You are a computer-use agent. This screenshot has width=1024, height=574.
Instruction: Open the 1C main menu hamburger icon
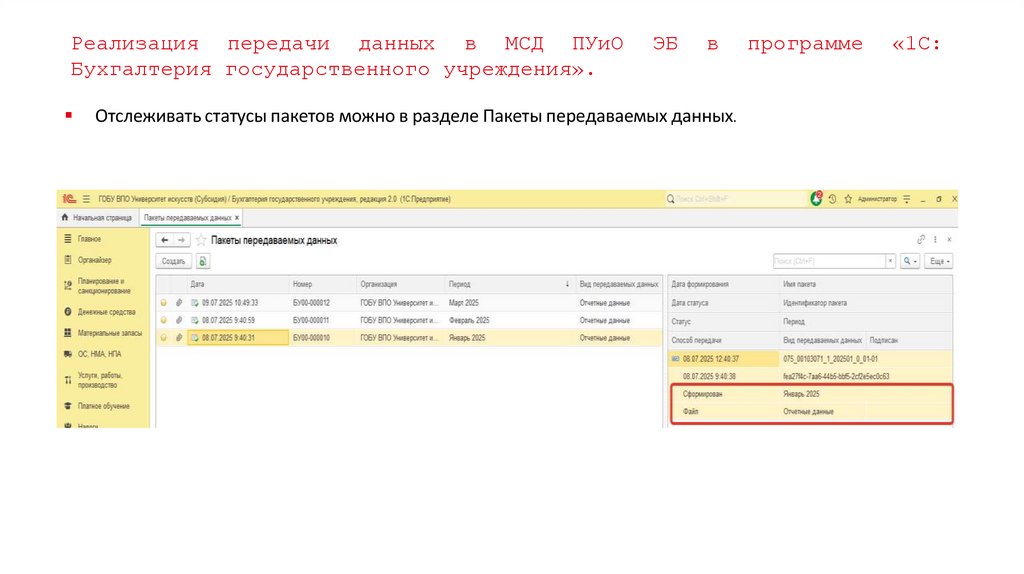86,199
